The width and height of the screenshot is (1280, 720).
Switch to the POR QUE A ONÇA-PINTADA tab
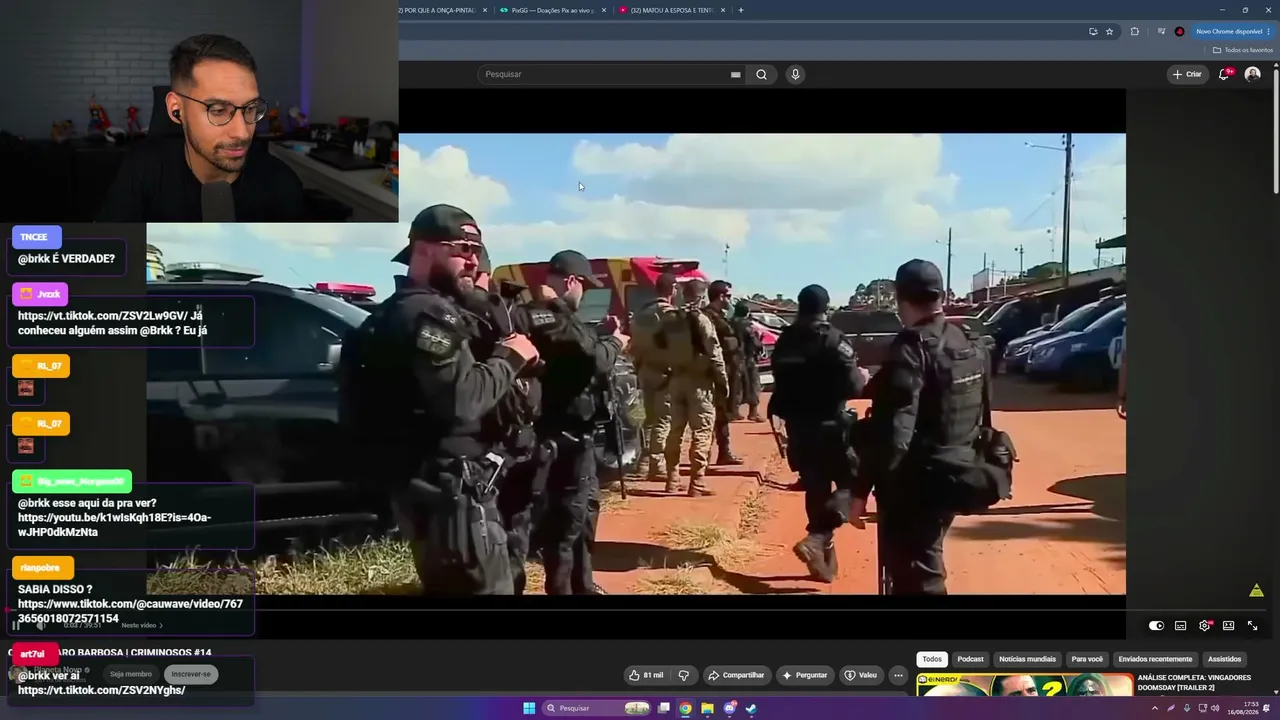tap(443, 10)
